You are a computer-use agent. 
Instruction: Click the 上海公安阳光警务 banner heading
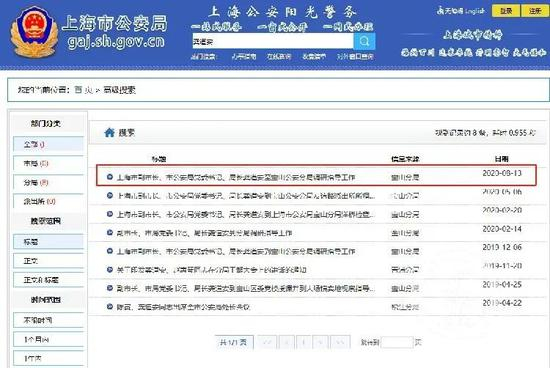click(x=282, y=12)
